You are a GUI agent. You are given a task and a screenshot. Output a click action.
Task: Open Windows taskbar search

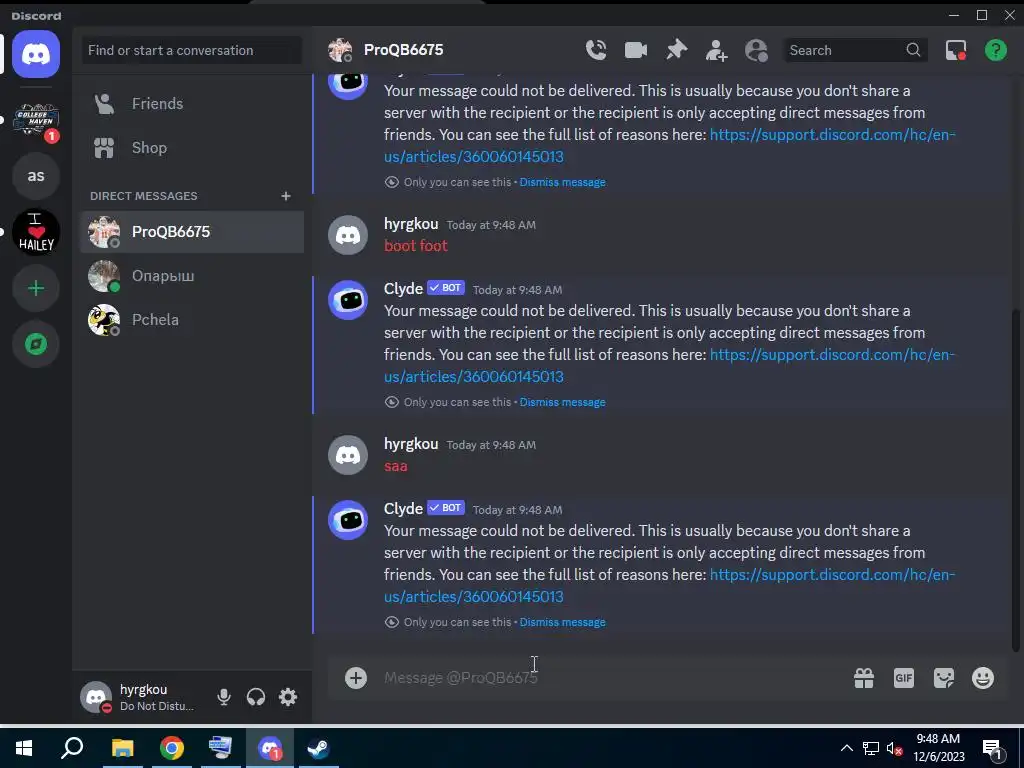pyautogui.click(x=72, y=748)
